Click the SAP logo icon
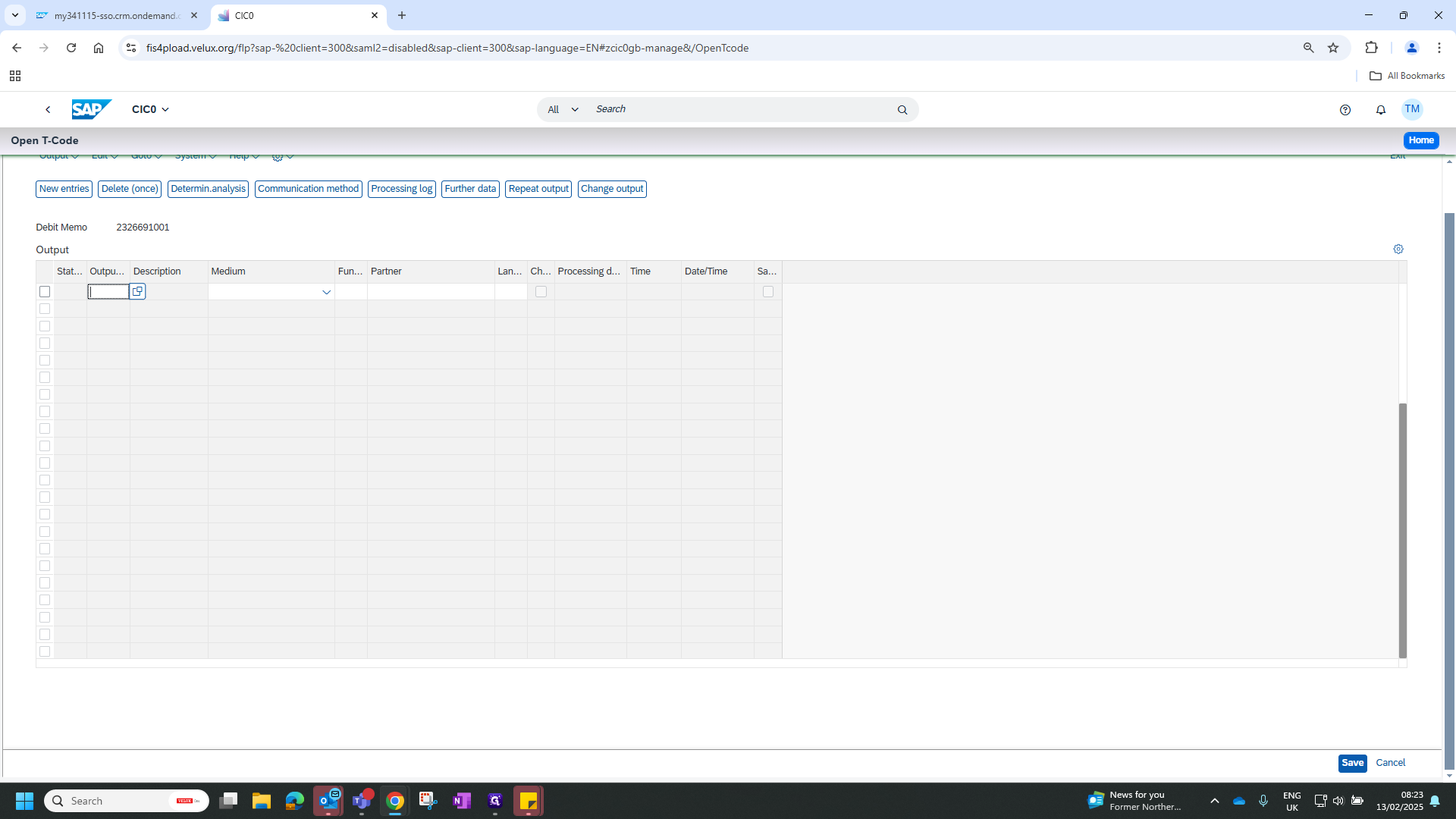1456x819 pixels. click(91, 109)
